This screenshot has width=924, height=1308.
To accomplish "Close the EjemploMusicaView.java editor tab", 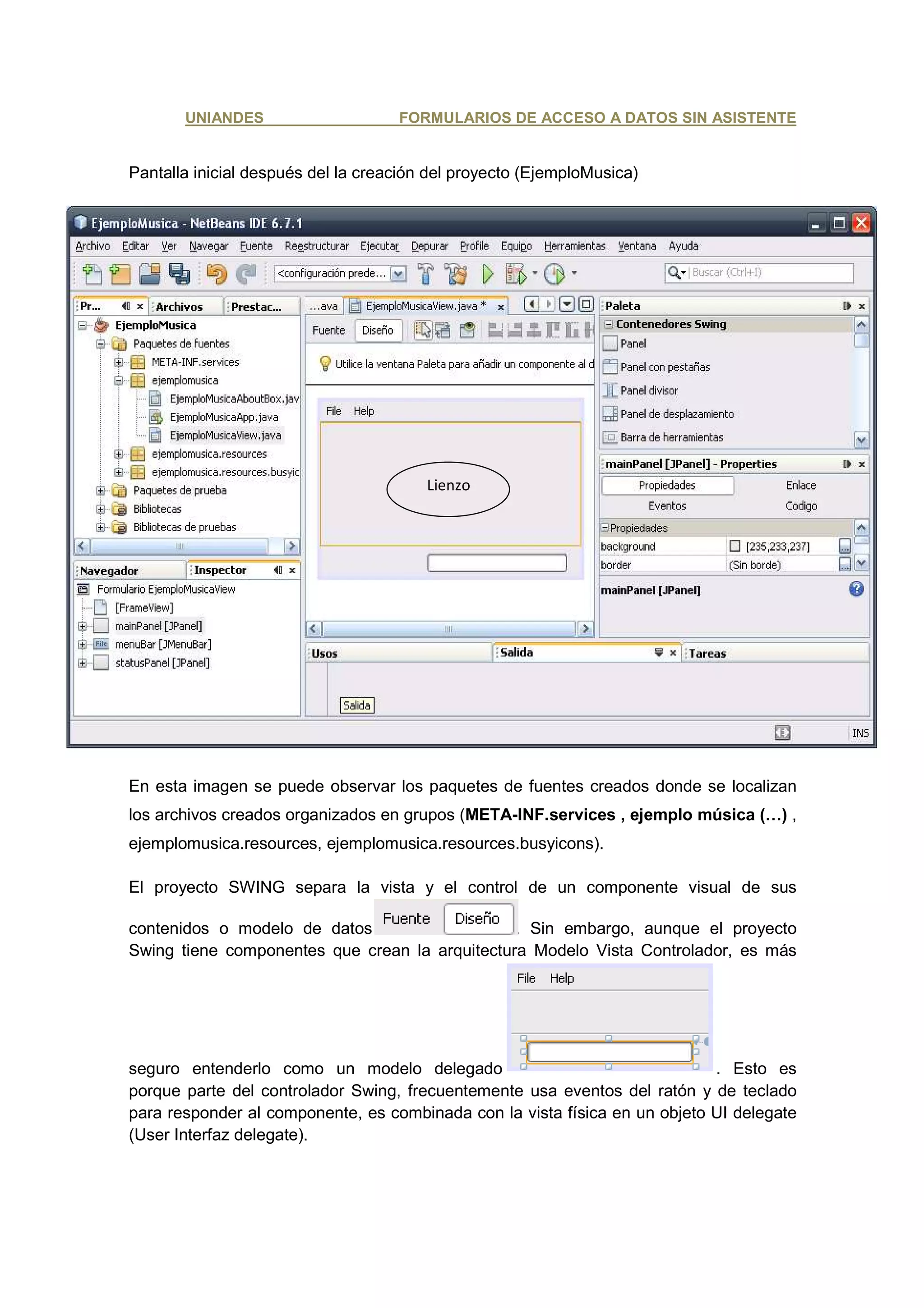I will pos(501,307).
